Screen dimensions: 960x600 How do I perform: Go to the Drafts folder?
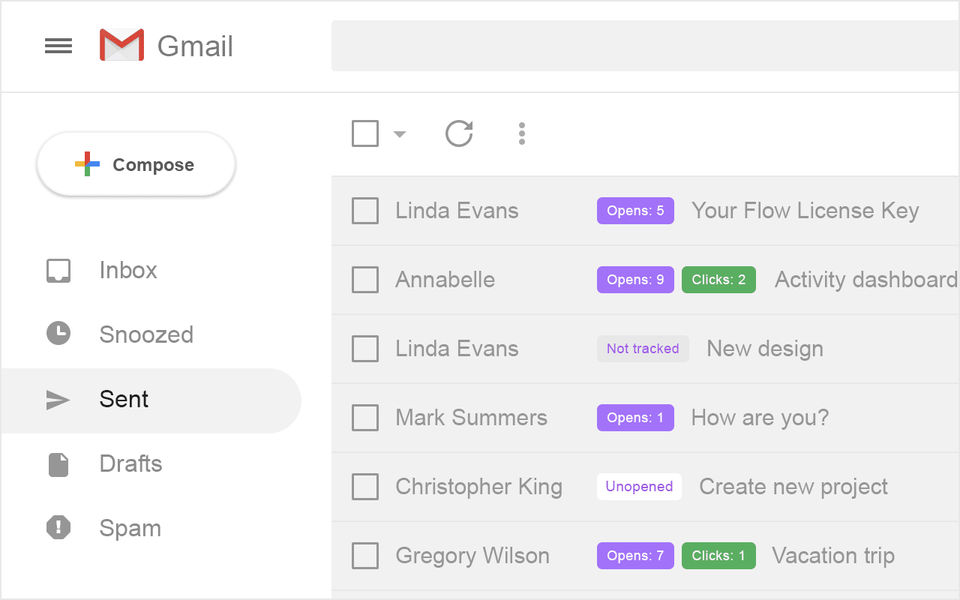point(130,464)
